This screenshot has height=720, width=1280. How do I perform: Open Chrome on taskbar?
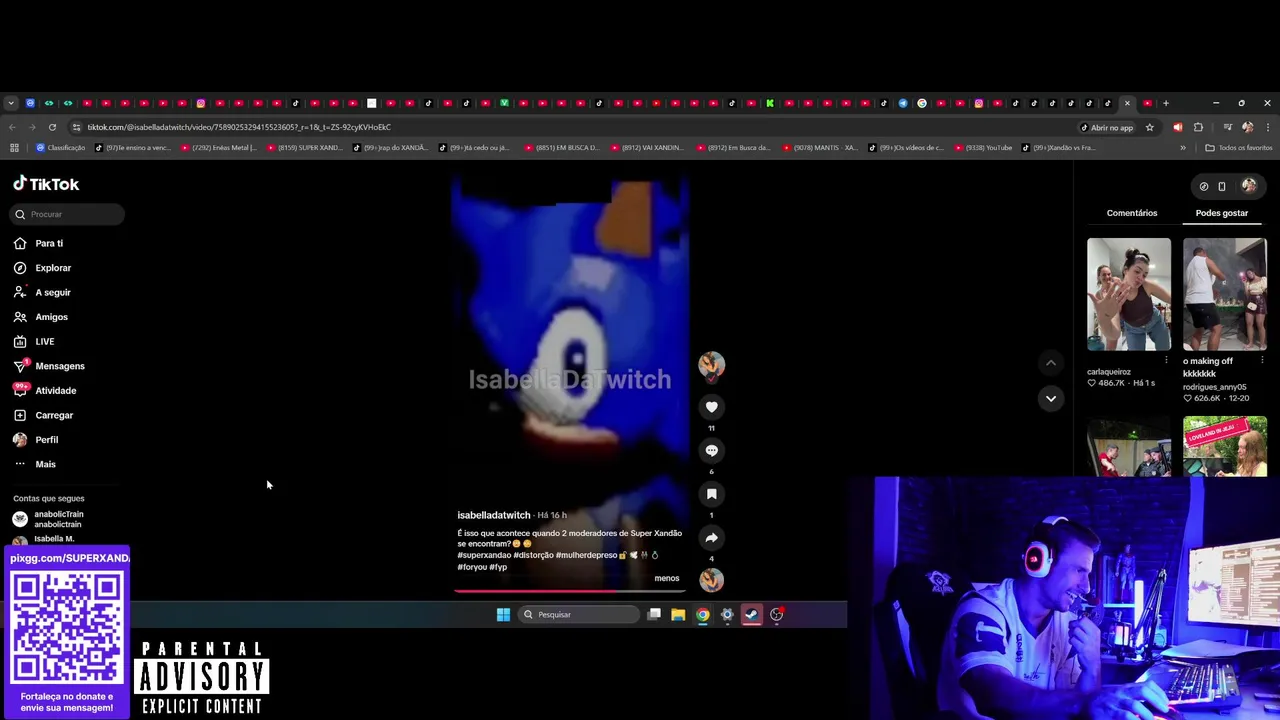click(703, 614)
